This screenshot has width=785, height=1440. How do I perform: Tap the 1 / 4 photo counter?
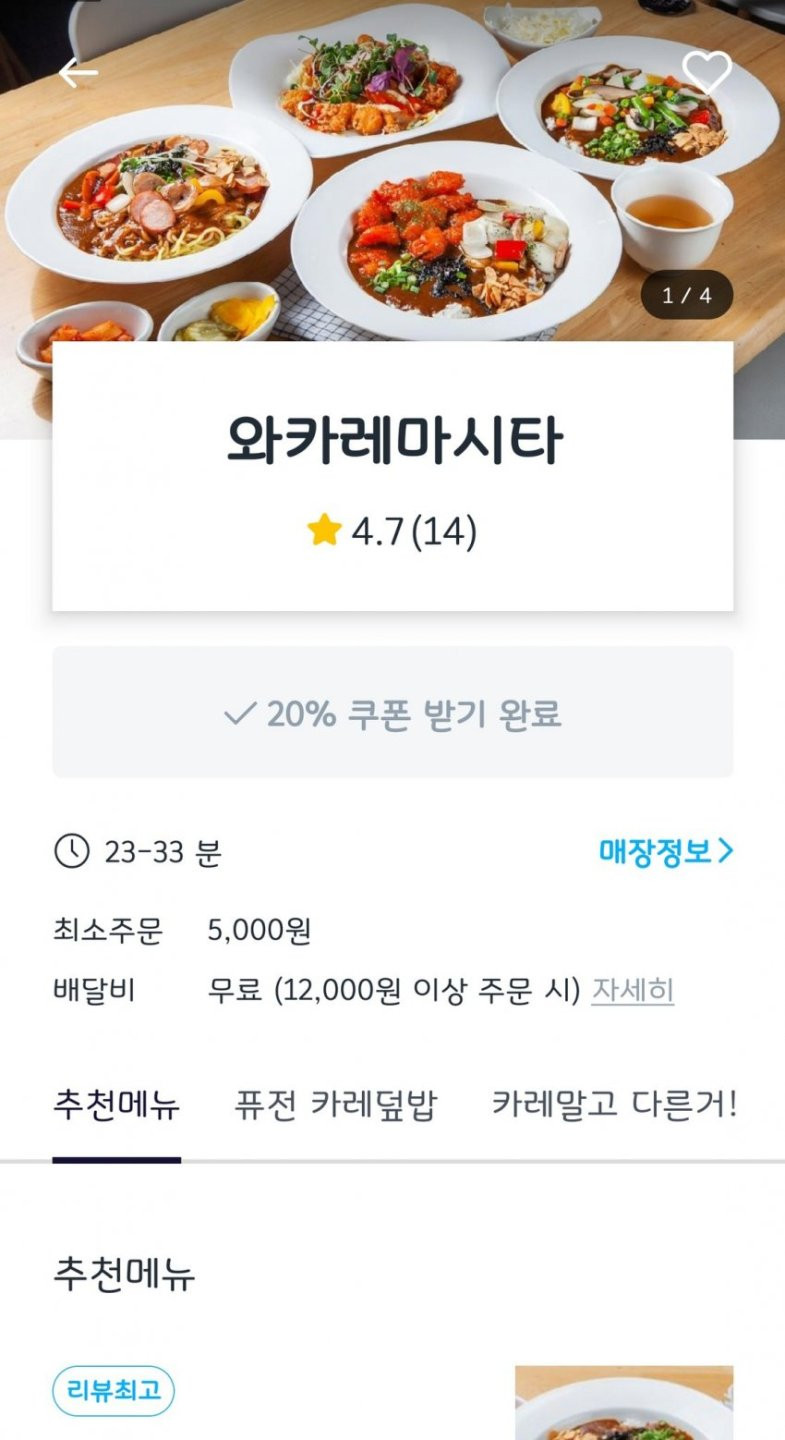tap(687, 295)
